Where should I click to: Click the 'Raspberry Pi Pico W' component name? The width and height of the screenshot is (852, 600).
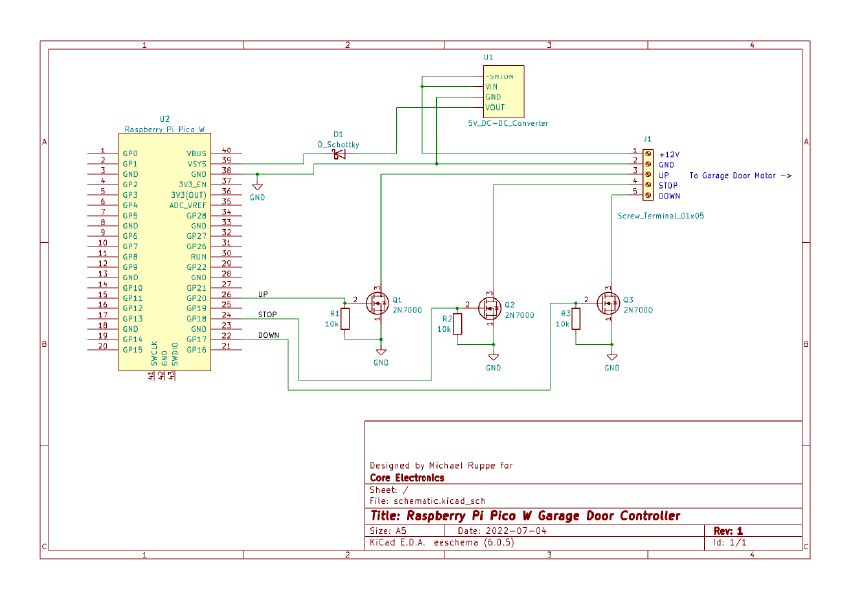(165, 129)
